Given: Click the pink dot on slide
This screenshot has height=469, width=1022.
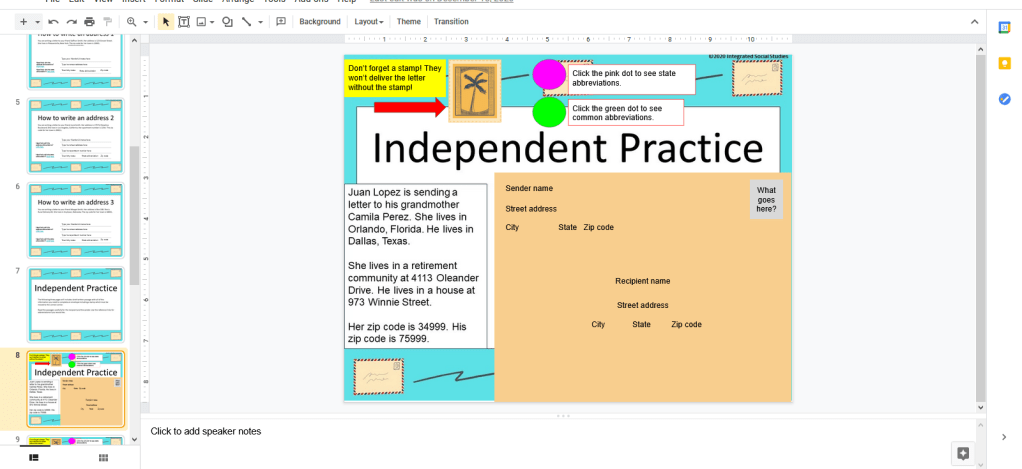Looking at the screenshot, I should point(548,75).
